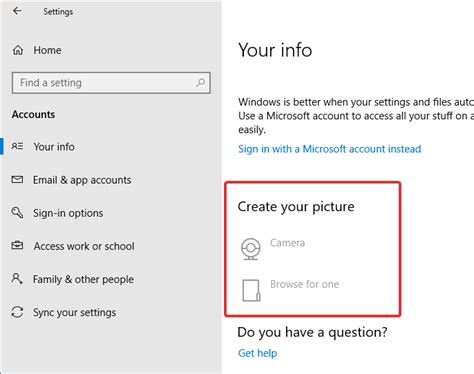
Task: Open Sync your settings page
Action: tap(75, 312)
